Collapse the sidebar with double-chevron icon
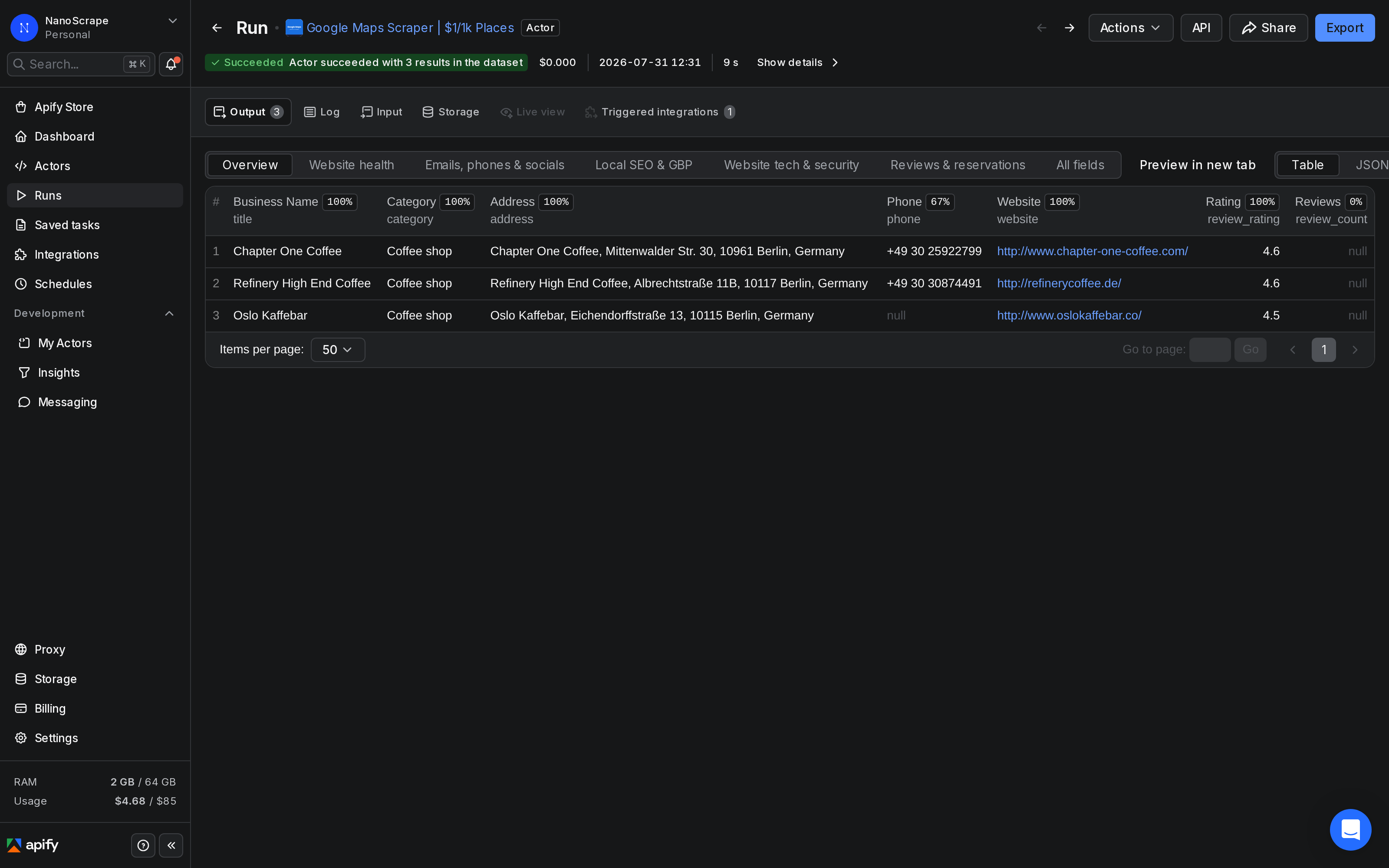Screen dimensions: 1389x868 tap(171, 845)
